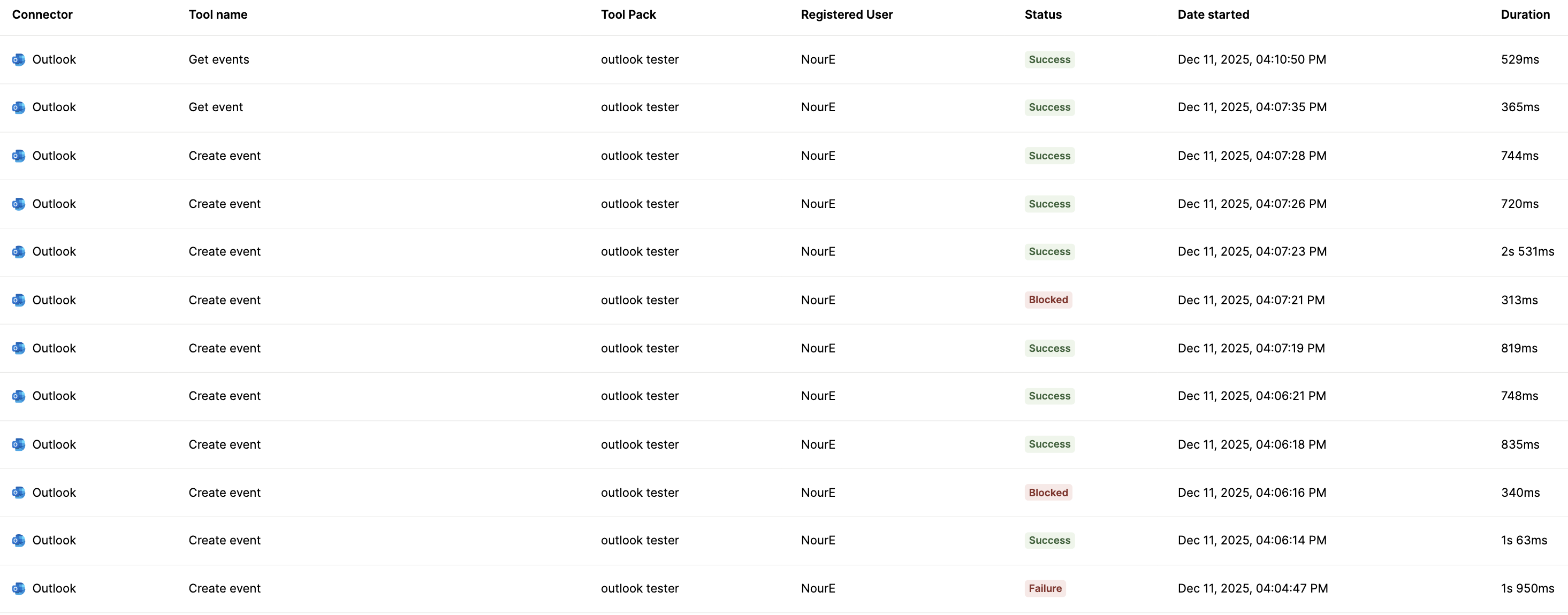Sort by the Duration column header
The image size is (1568, 615).
[x=1525, y=14]
